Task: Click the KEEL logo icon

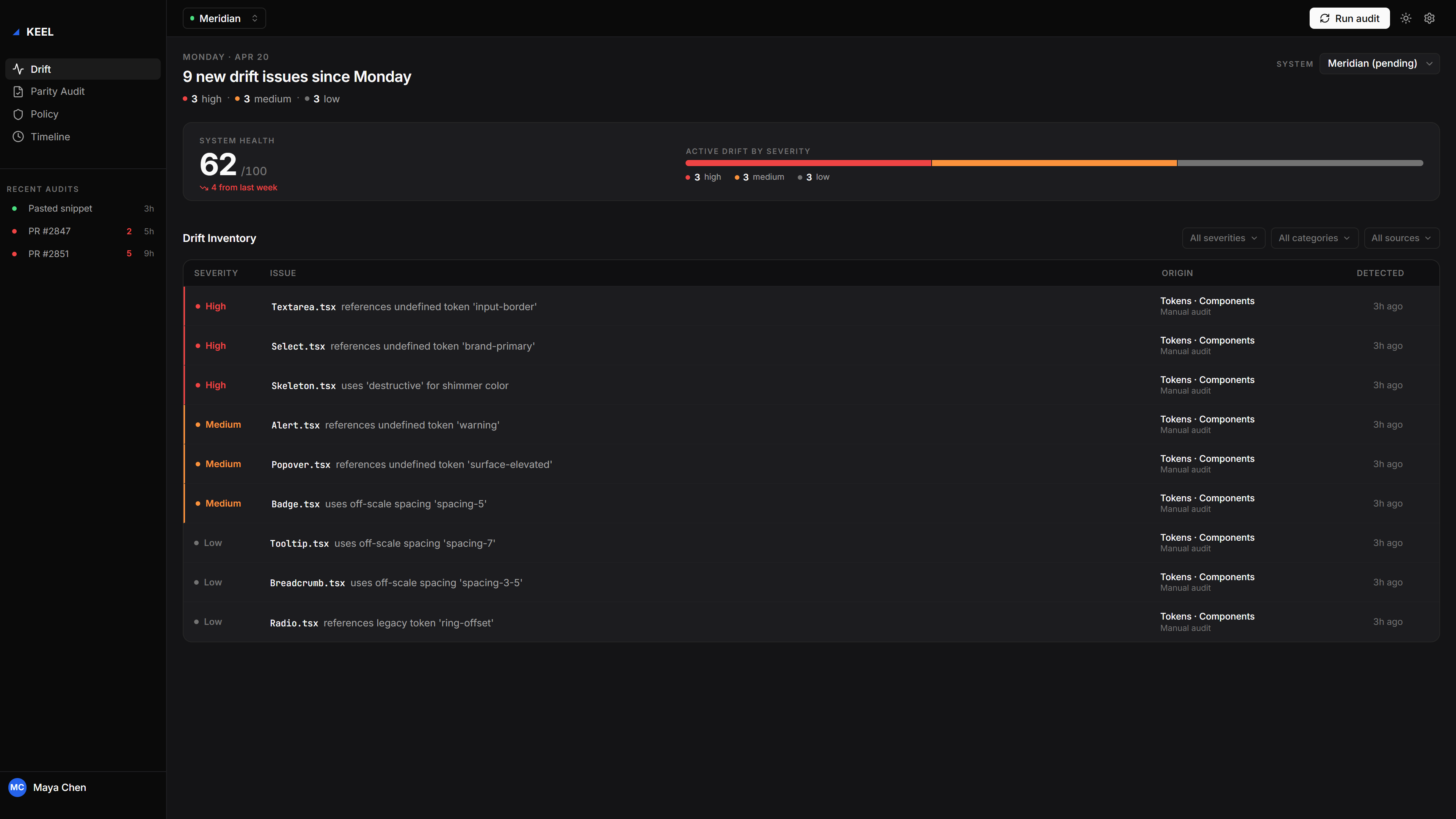Action: point(16,32)
